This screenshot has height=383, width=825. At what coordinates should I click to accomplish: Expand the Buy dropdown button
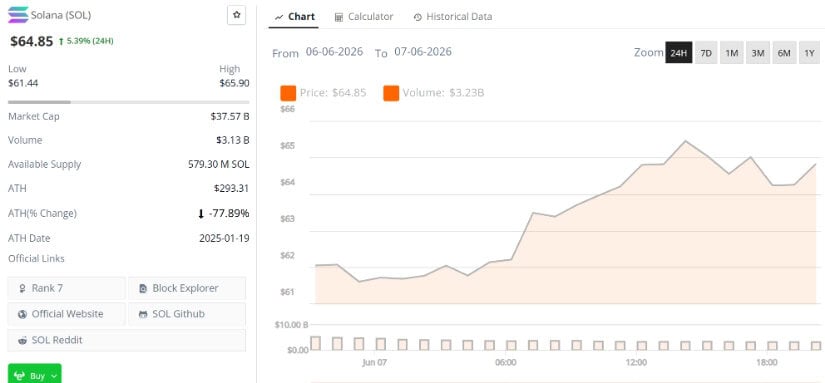[35, 374]
